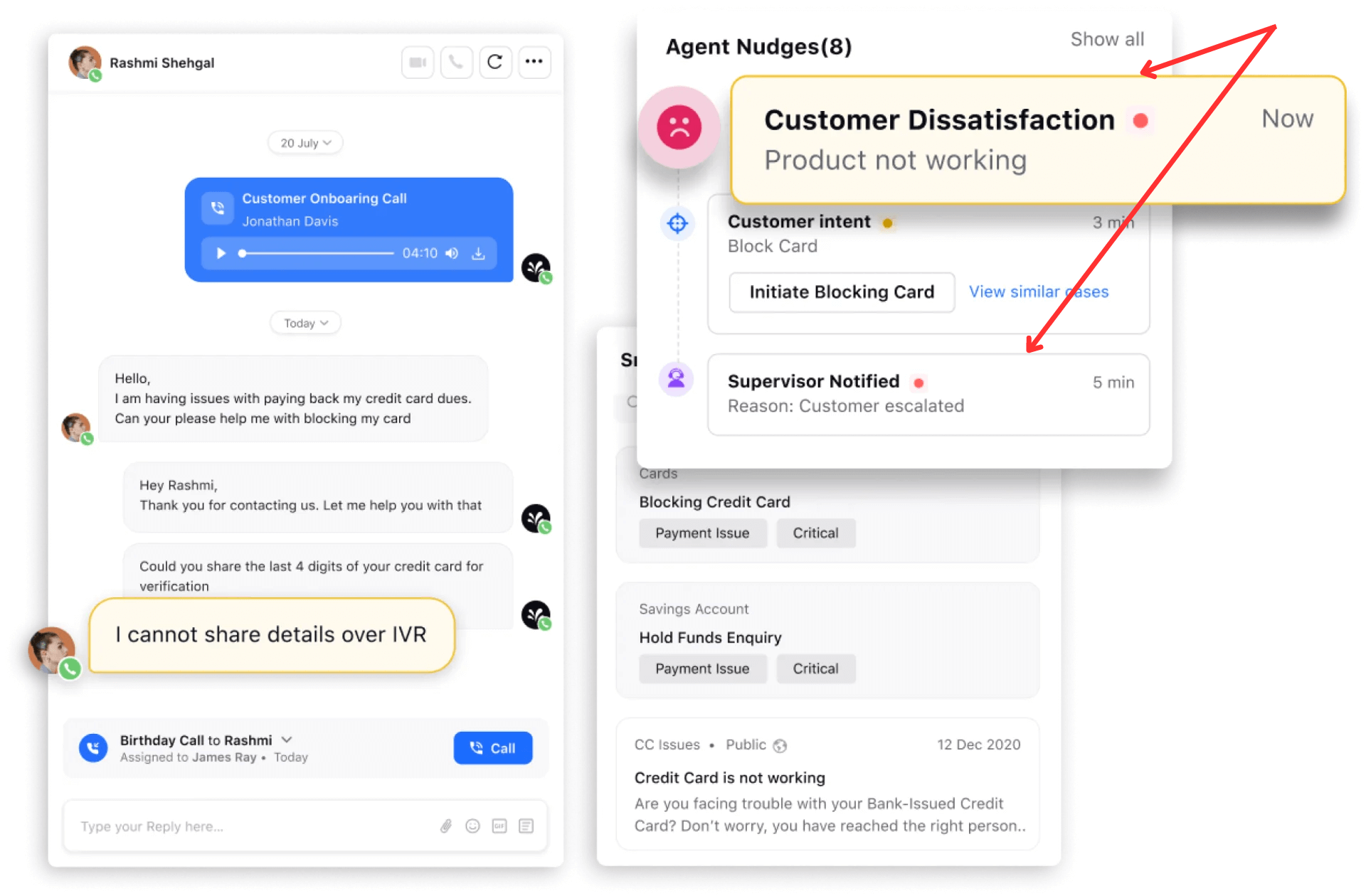View similar cases link
Image resolution: width=1366 pixels, height=896 pixels.
click(1040, 291)
